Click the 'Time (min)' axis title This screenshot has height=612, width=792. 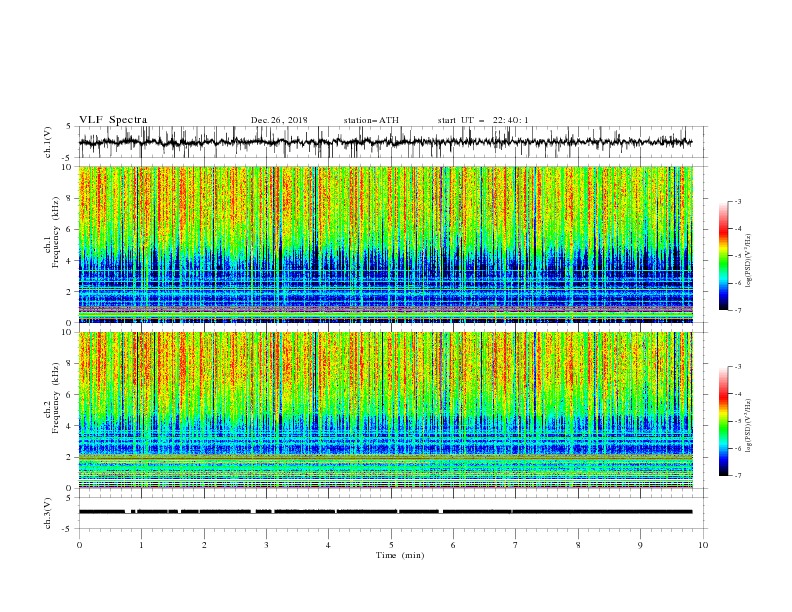400,555
